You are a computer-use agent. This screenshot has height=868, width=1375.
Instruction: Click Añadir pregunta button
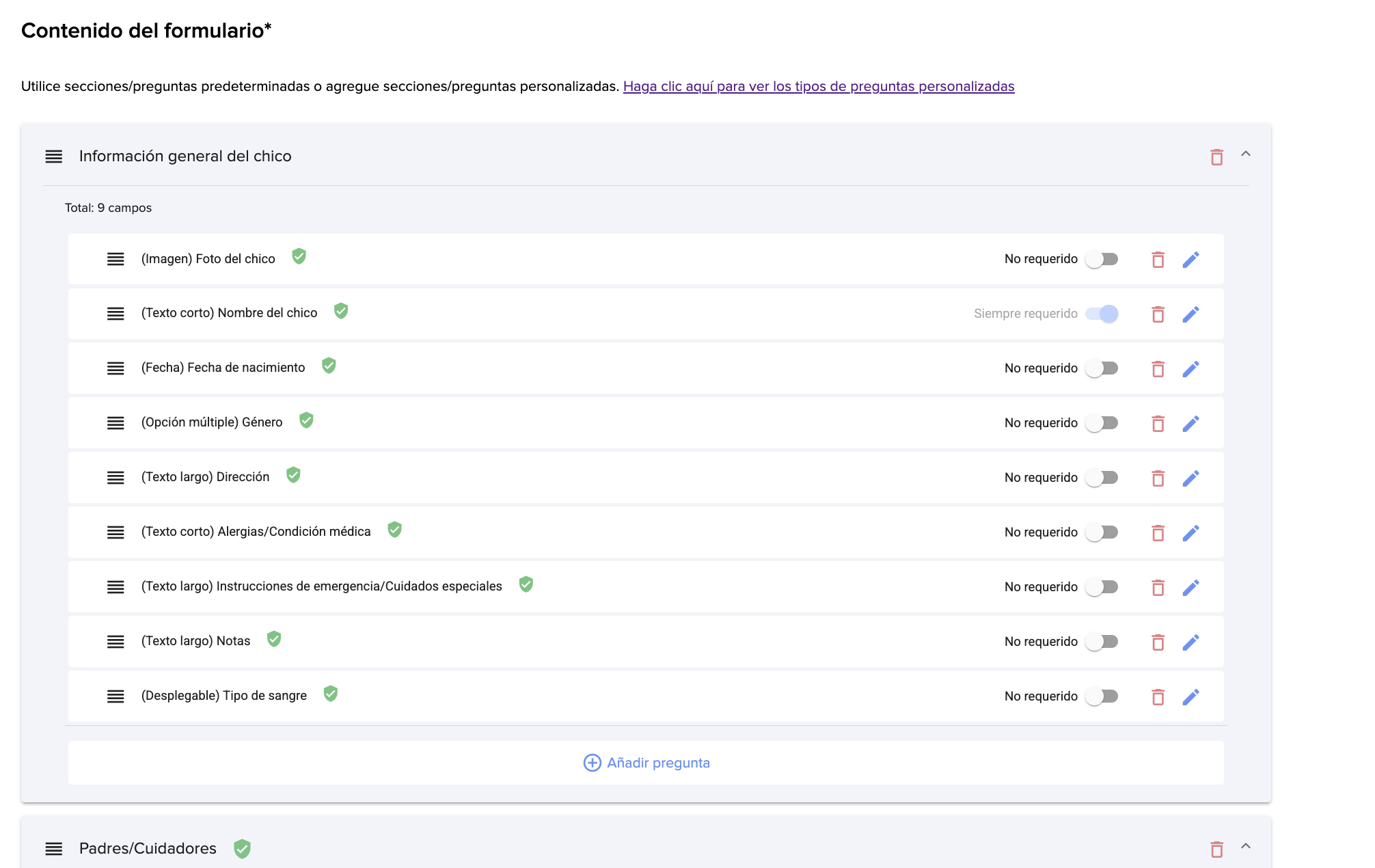click(646, 763)
